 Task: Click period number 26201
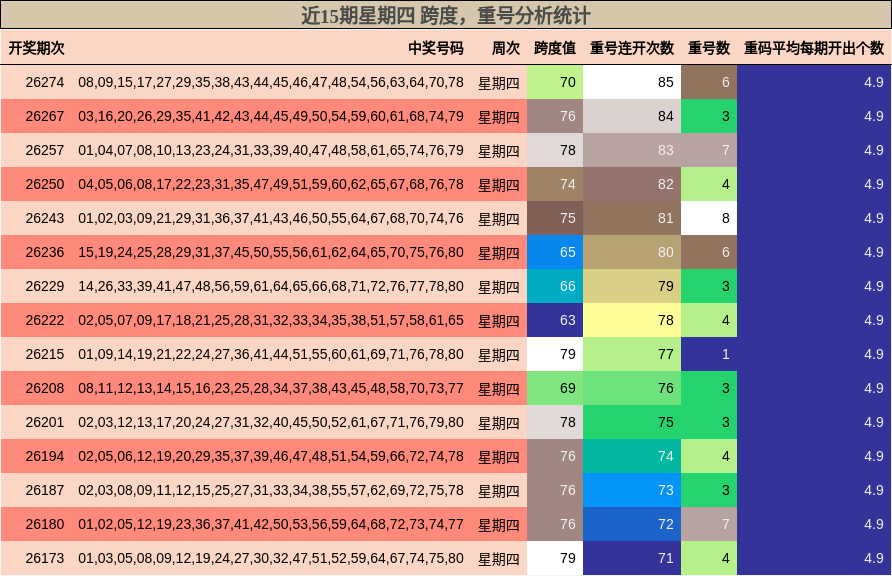point(45,422)
